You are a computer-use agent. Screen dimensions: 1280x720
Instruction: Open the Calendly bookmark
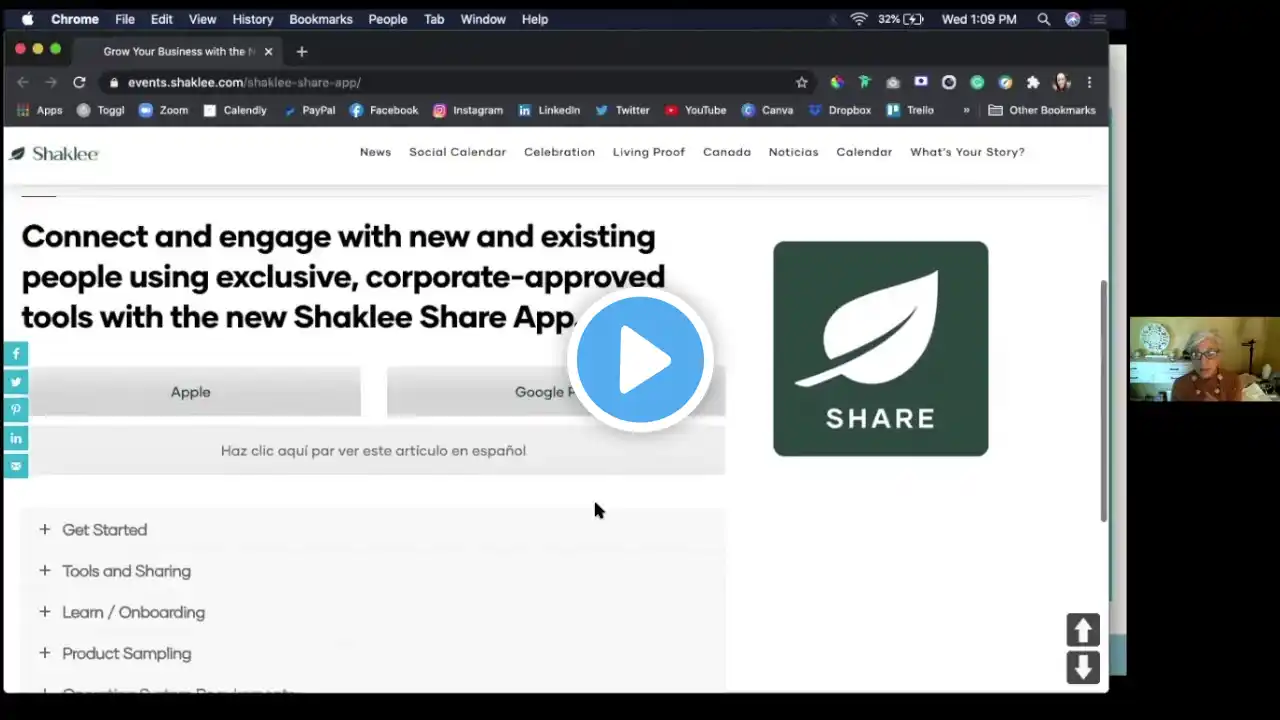[235, 110]
